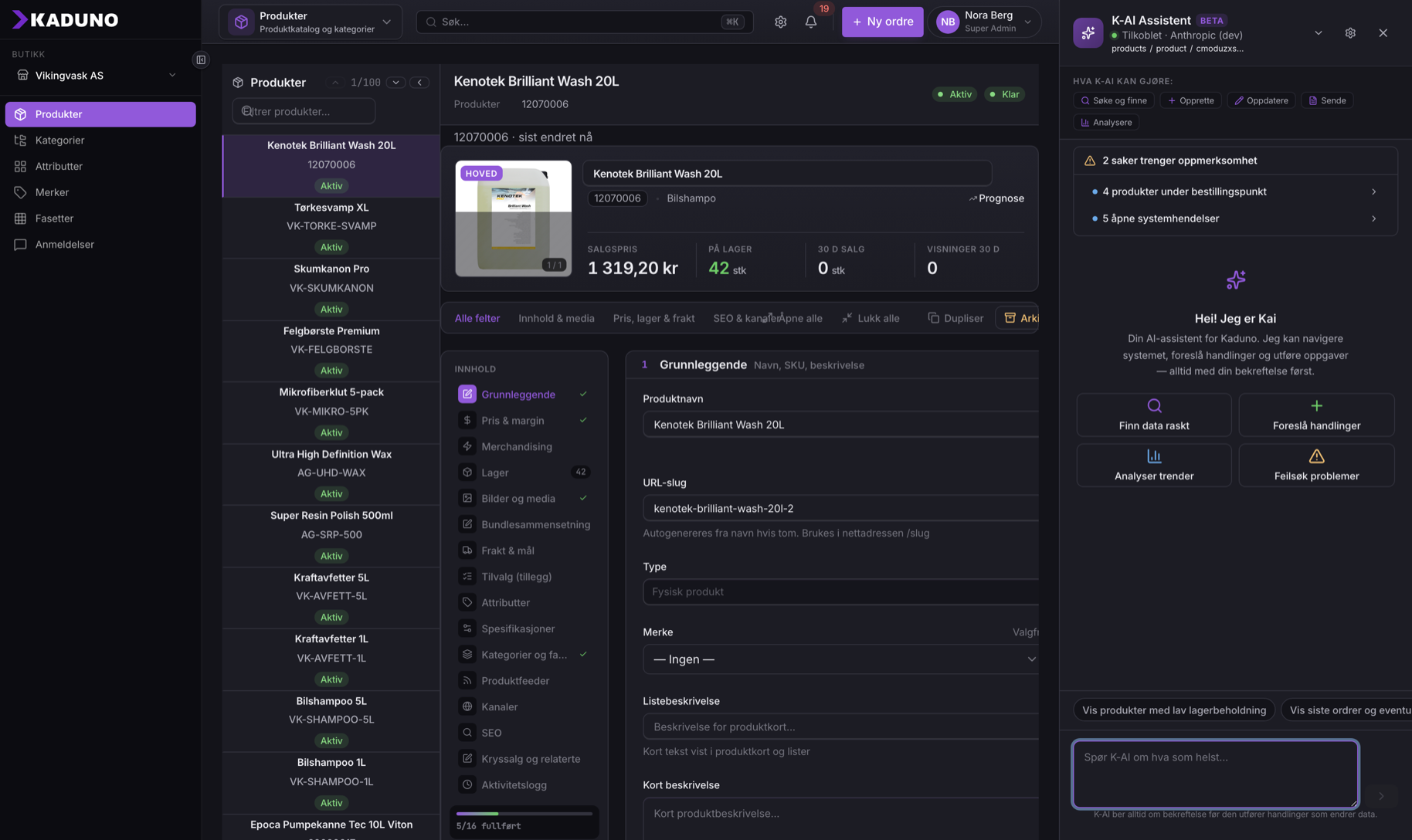Focus the global Søk search field

pyautogui.click(x=585, y=22)
